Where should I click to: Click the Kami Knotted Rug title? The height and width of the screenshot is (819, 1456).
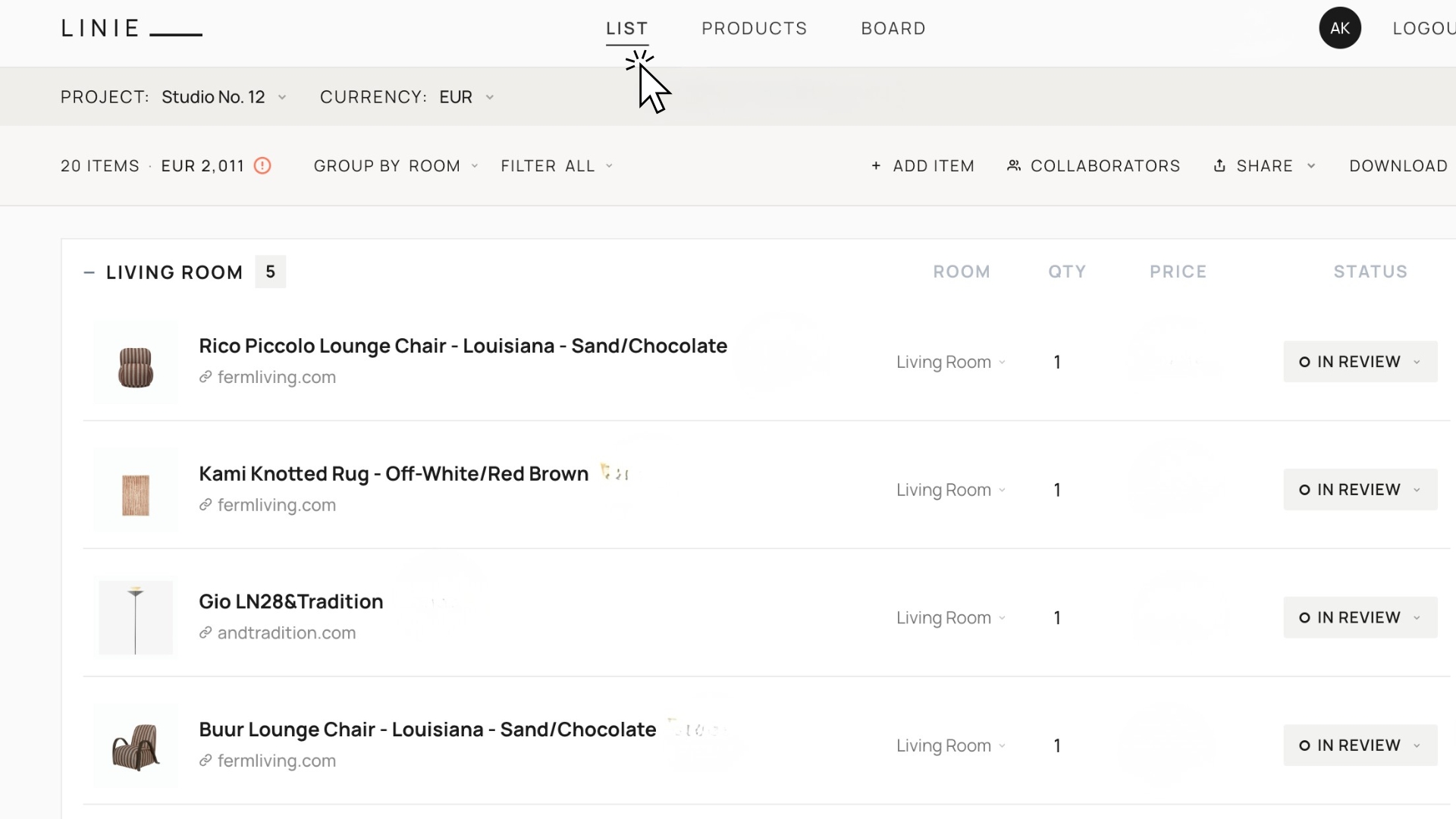coord(394,474)
